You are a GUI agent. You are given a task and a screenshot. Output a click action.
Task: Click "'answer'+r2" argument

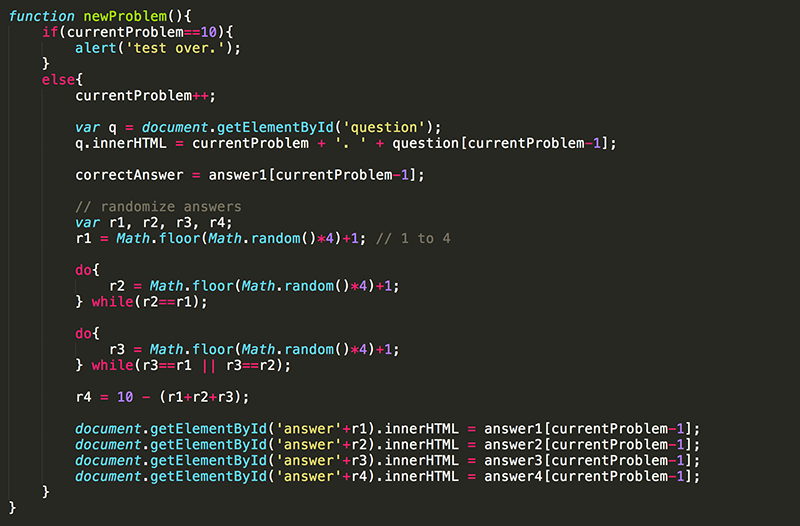(321, 444)
